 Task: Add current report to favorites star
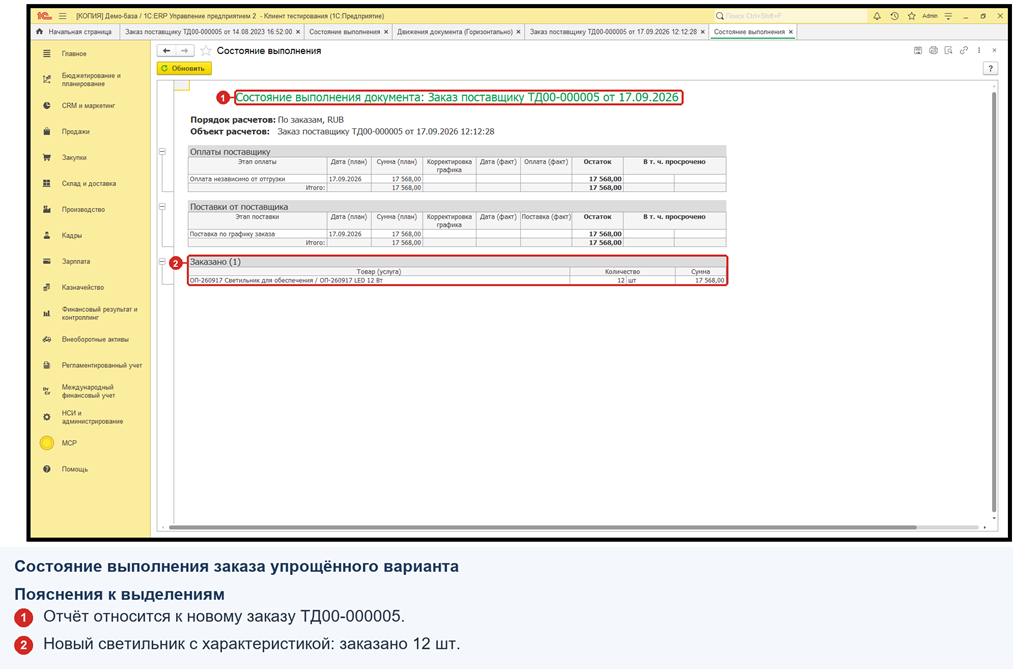point(205,50)
